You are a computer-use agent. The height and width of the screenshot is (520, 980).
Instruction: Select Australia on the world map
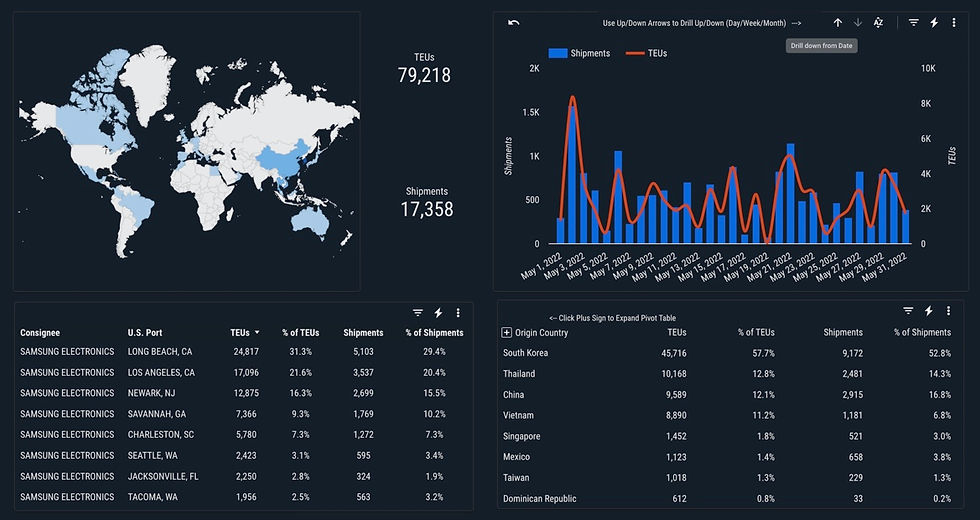[x=310, y=220]
